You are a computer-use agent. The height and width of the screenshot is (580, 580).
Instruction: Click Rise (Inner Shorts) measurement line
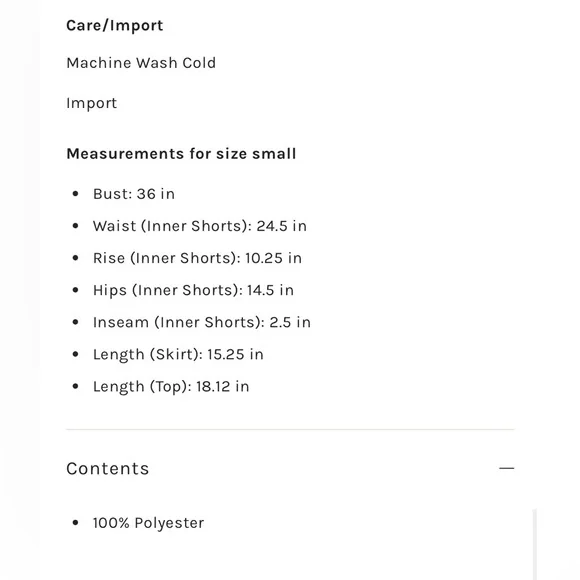[197, 258]
